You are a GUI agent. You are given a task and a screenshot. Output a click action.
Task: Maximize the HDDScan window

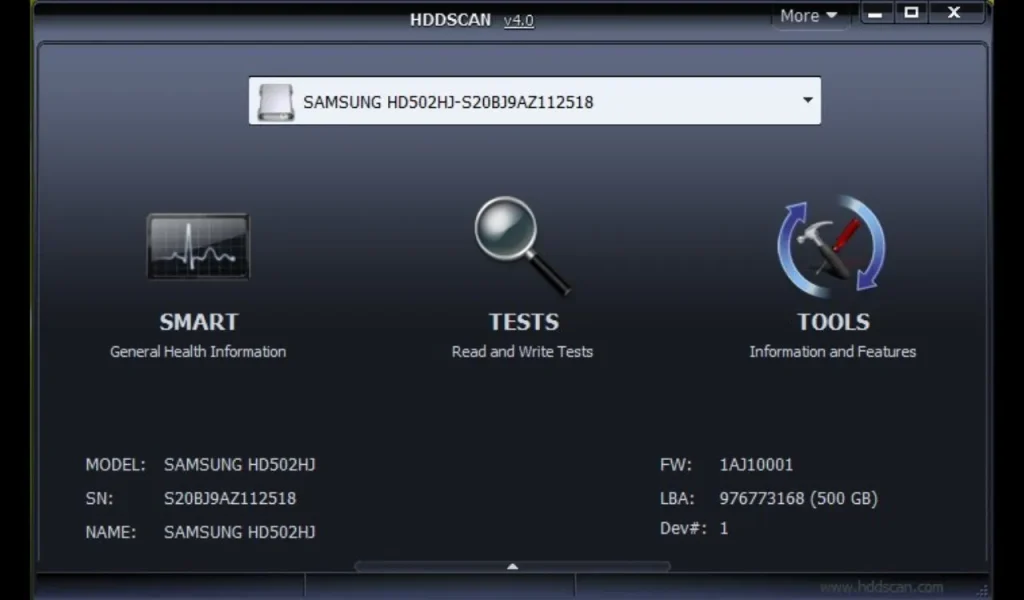pos(911,13)
